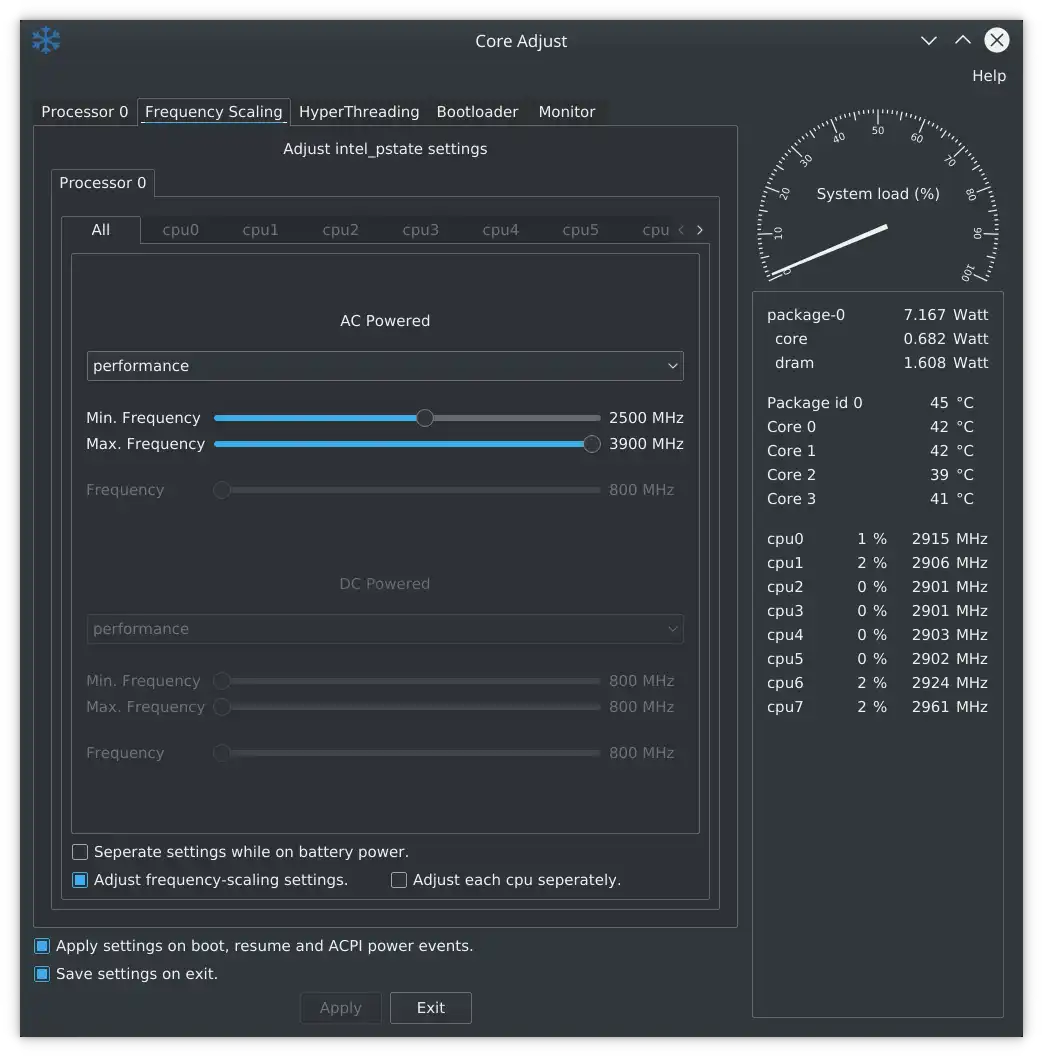
Task: Click the Exit button
Action: [431, 1008]
